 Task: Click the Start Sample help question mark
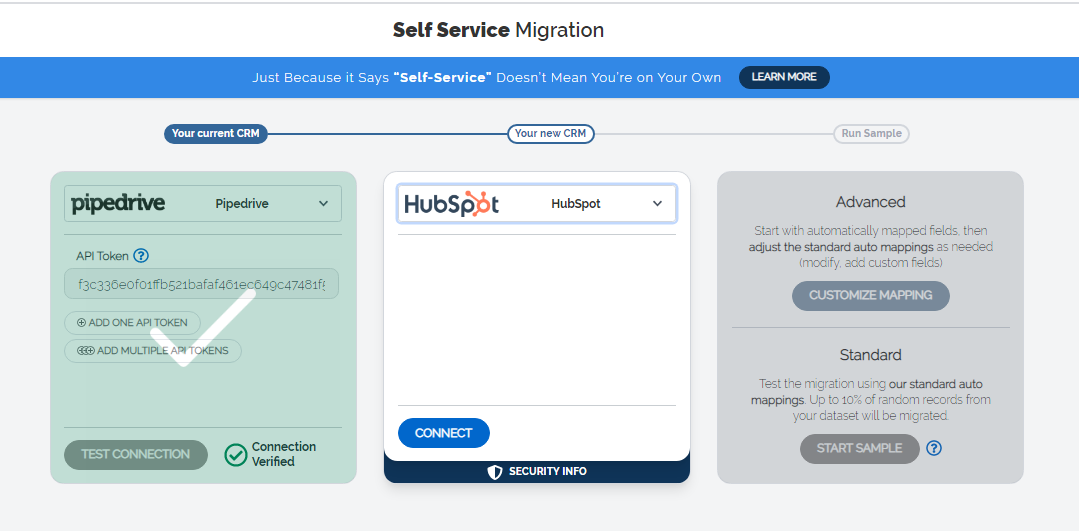(x=934, y=448)
